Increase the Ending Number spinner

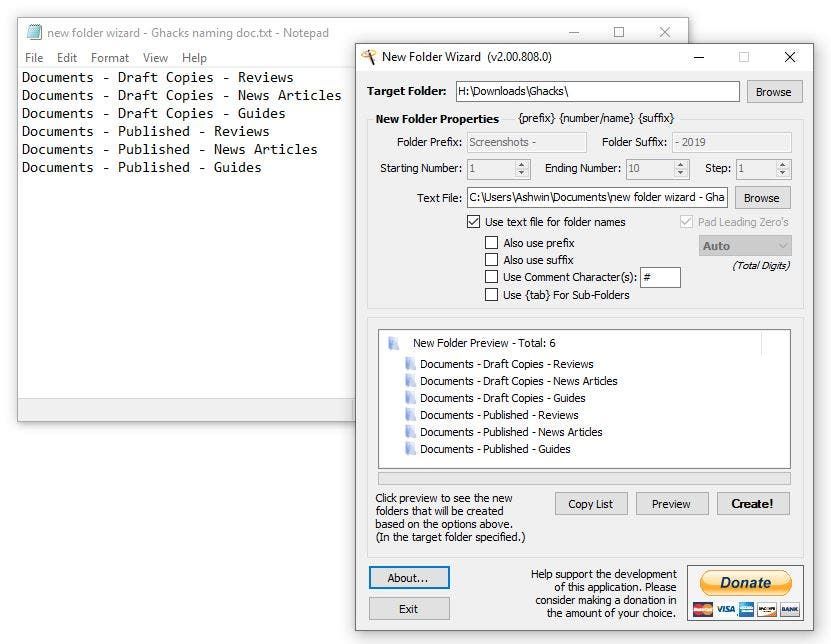pos(680,164)
